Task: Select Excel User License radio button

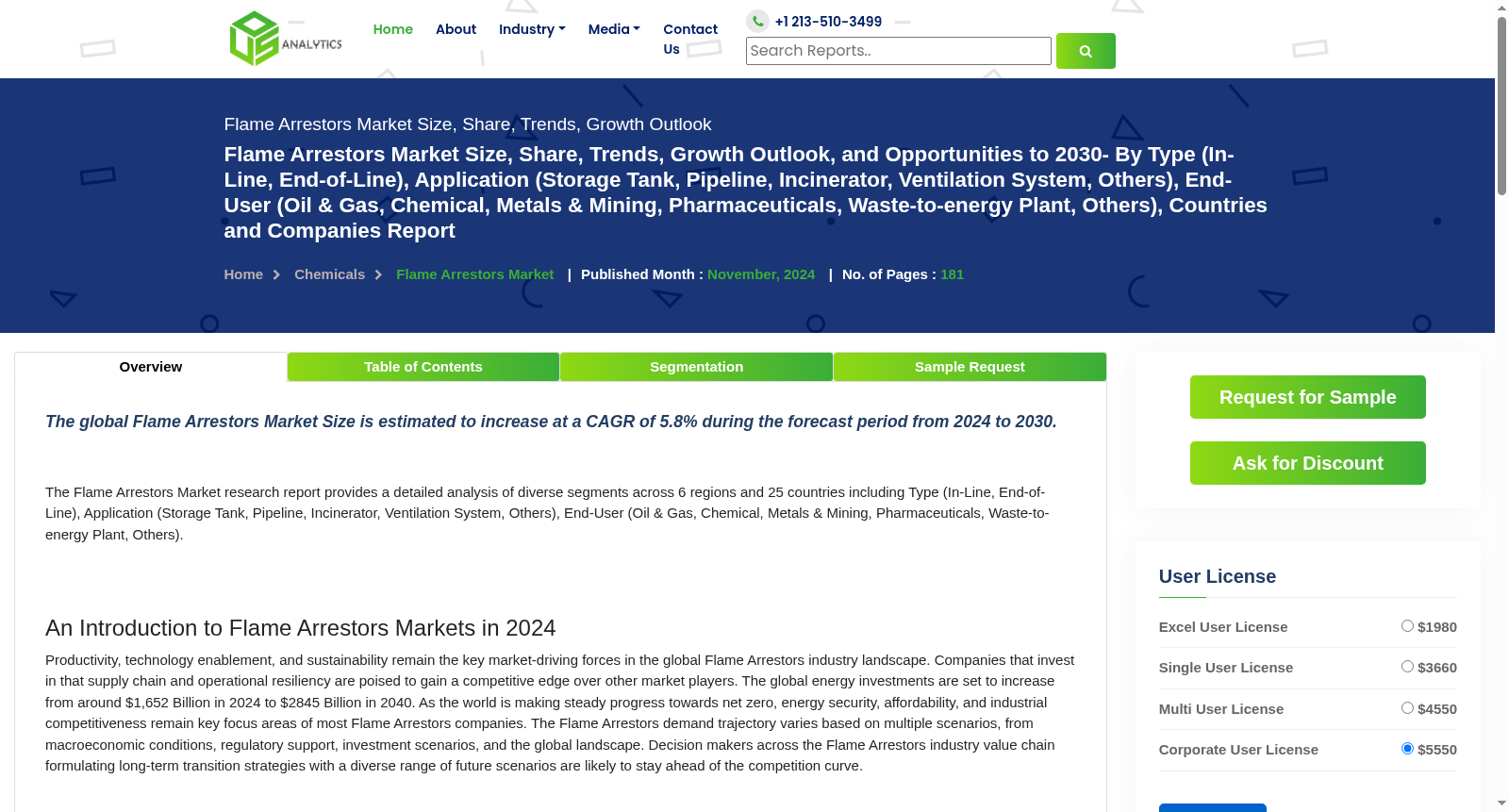Action: click(1407, 626)
